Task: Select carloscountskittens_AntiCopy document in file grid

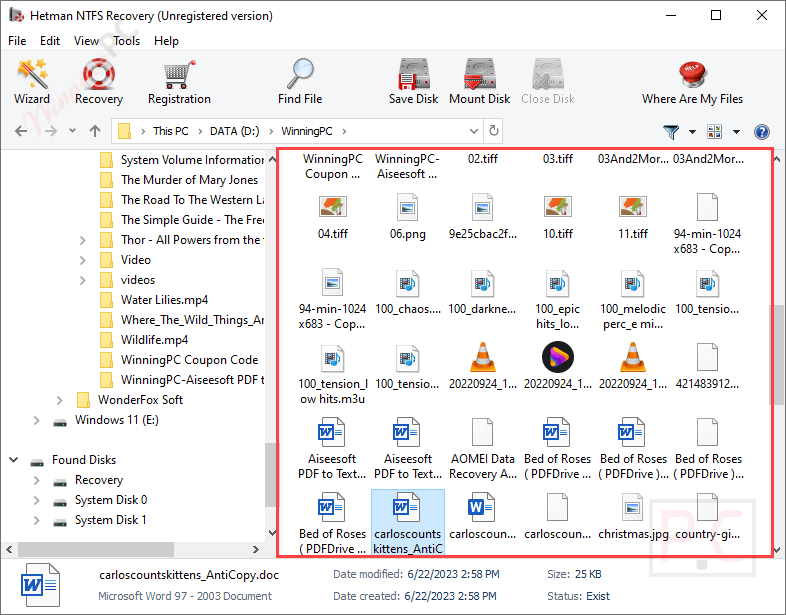Action: tap(408, 523)
